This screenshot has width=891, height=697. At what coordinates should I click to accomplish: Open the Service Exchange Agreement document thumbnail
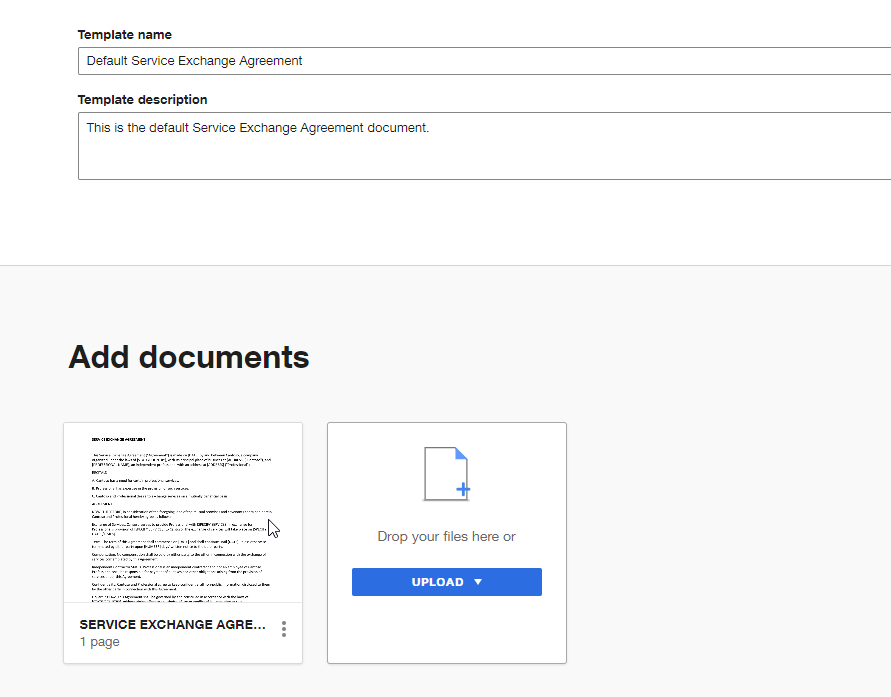click(183, 513)
